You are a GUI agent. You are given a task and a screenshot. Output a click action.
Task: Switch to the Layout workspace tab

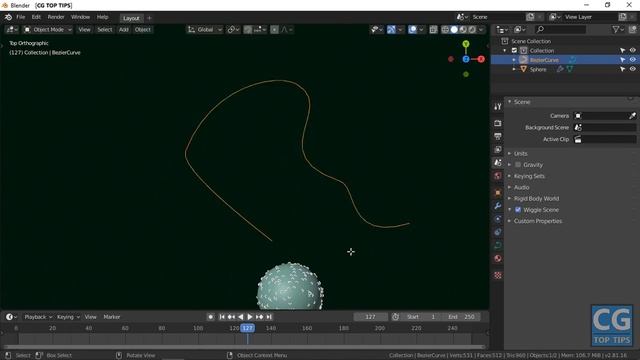click(131, 18)
